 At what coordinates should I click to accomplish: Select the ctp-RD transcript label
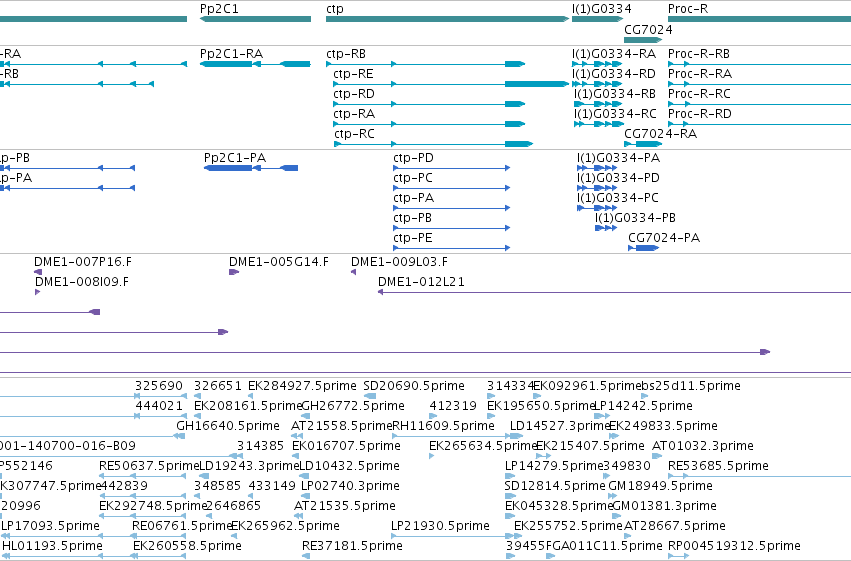(354, 94)
